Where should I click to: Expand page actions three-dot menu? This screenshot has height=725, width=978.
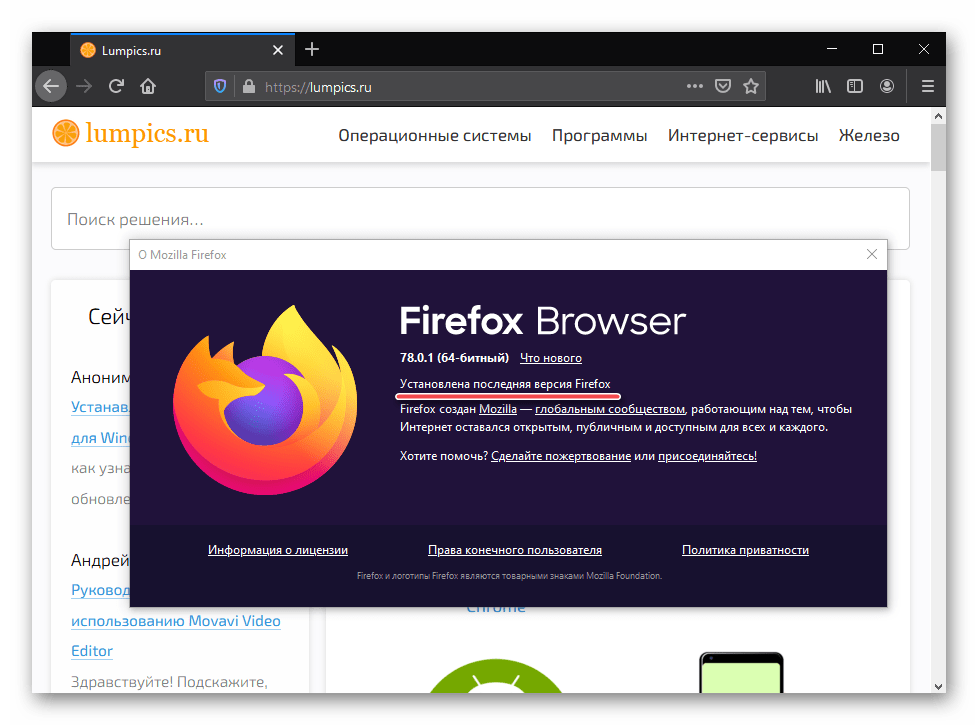coord(694,87)
